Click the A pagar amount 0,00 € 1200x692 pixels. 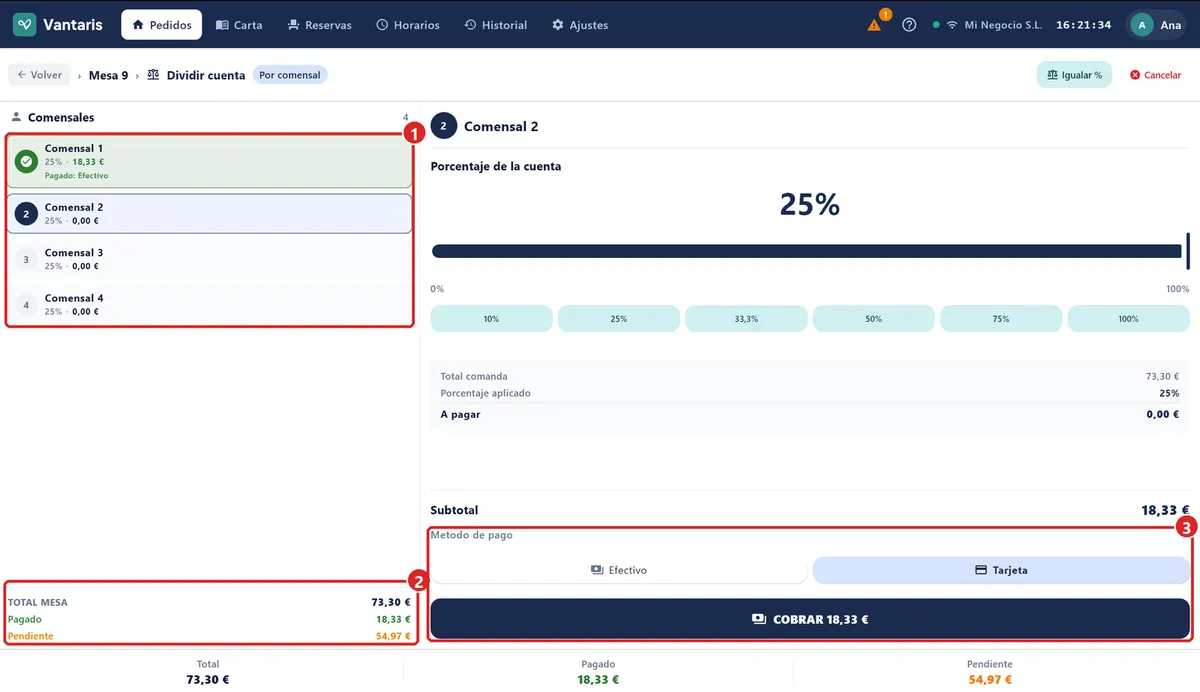(x=1163, y=414)
